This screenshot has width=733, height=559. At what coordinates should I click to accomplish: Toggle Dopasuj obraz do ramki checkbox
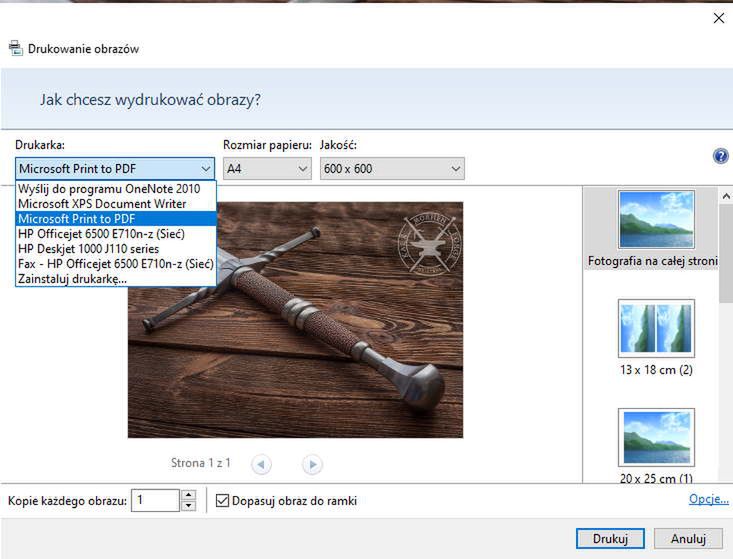pyautogui.click(x=223, y=501)
